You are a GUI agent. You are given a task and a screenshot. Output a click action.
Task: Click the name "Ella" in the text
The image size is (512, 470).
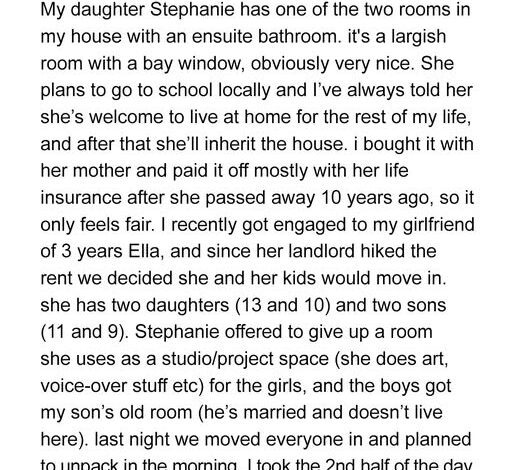tap(146, 251)
